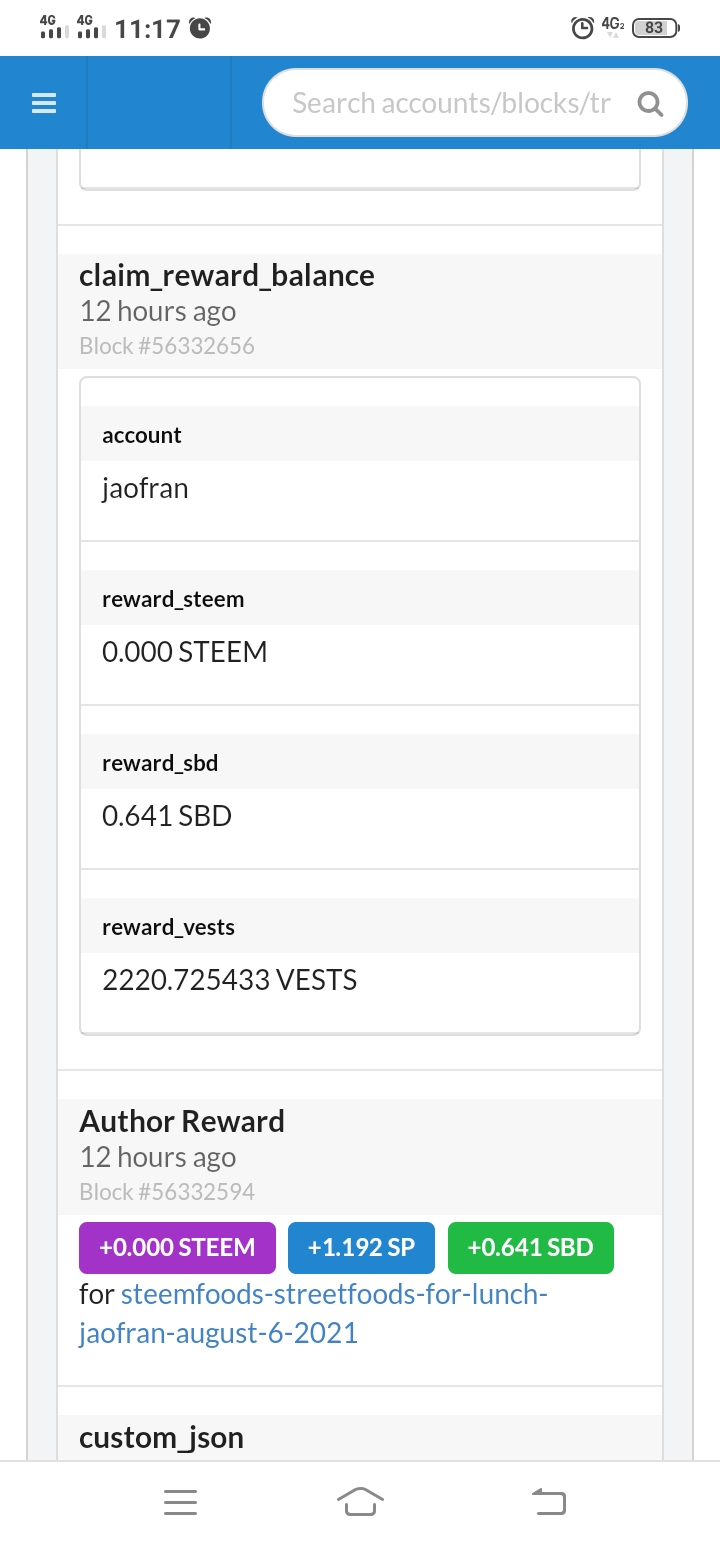
Task: Click the +0.000 STEEM purple badge
Action: [177, 1247]
